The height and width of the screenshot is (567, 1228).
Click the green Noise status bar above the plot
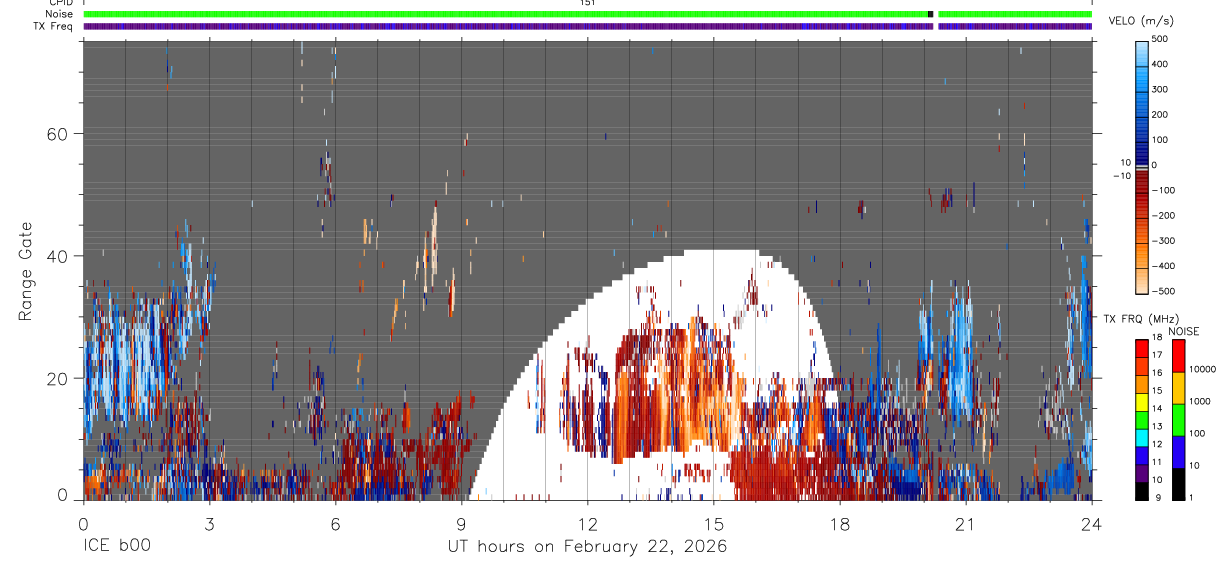pos(588,14)
